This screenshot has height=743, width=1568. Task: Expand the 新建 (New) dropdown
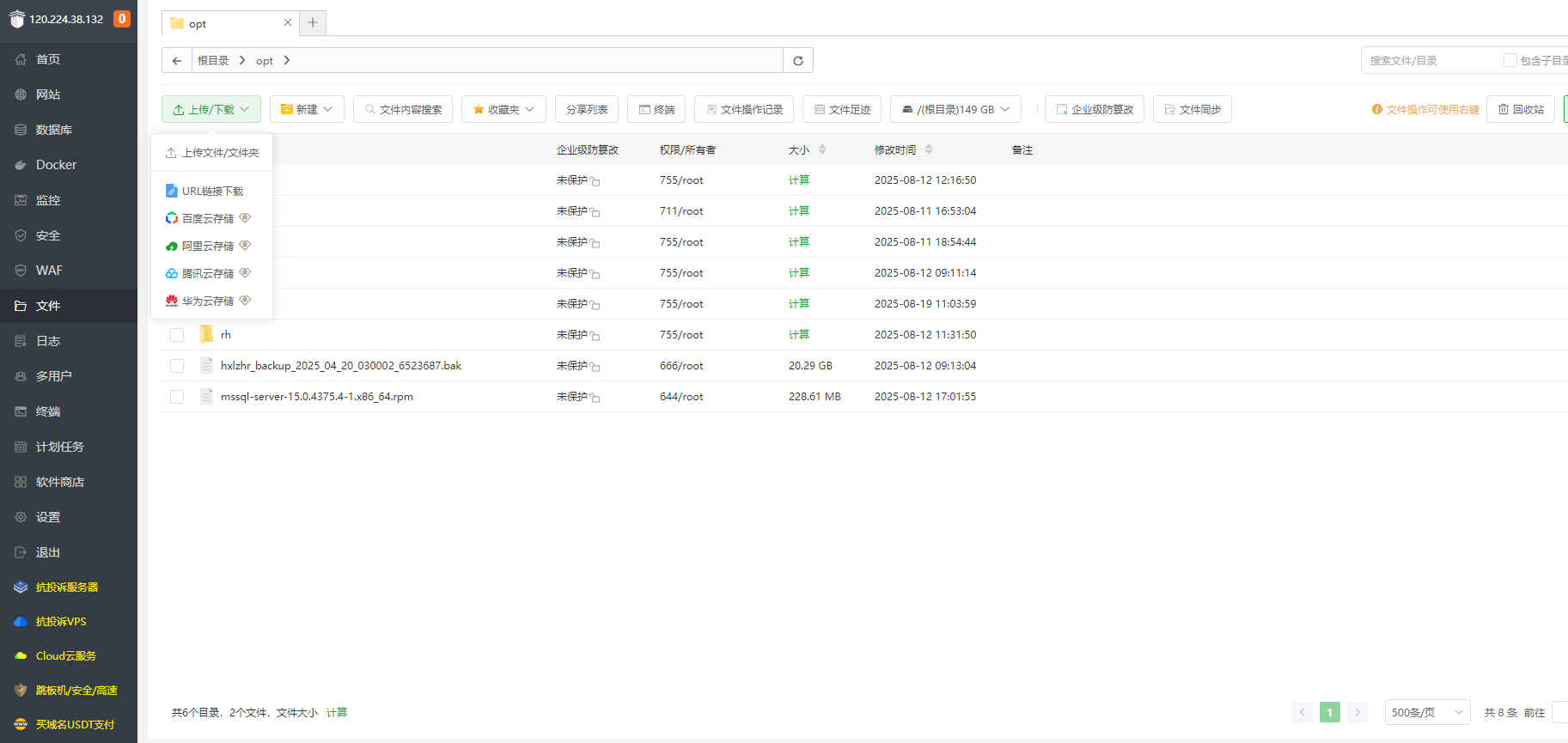(307, 109)
